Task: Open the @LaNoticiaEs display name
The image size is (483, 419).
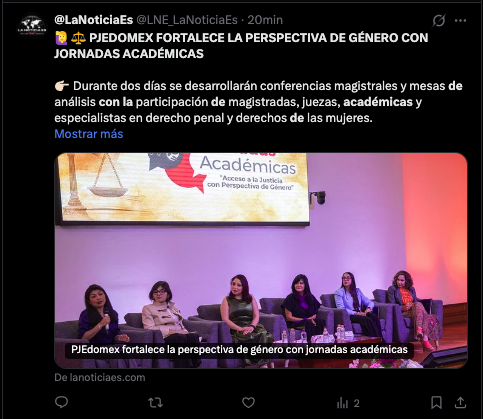Action: coord(94,20)
